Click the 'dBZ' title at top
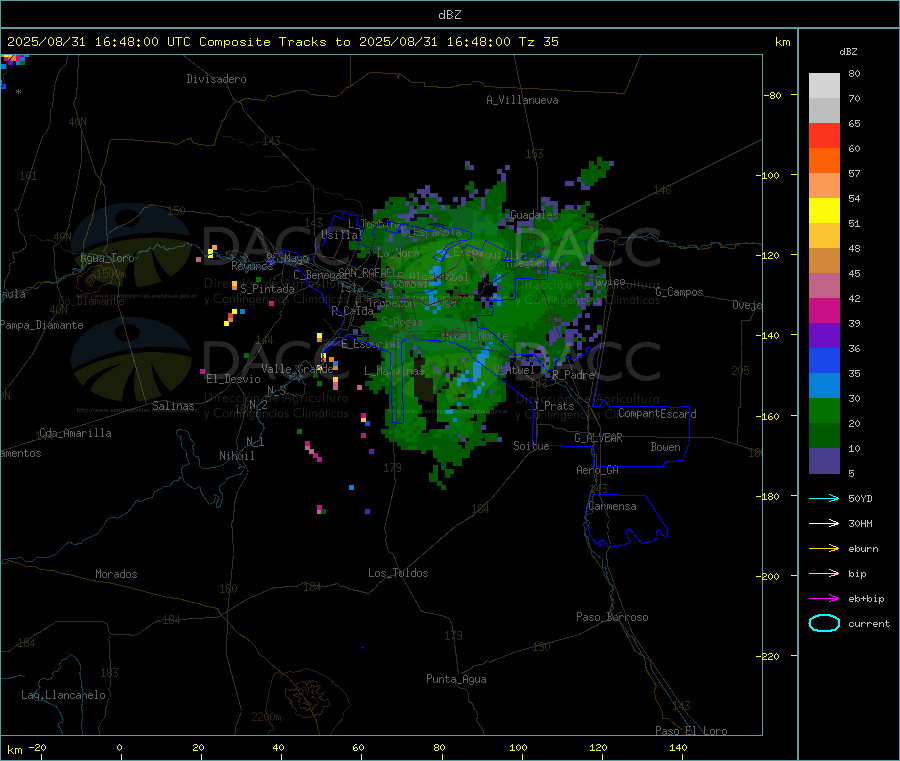This screenshot has width=900, height=761. [449, 15]
